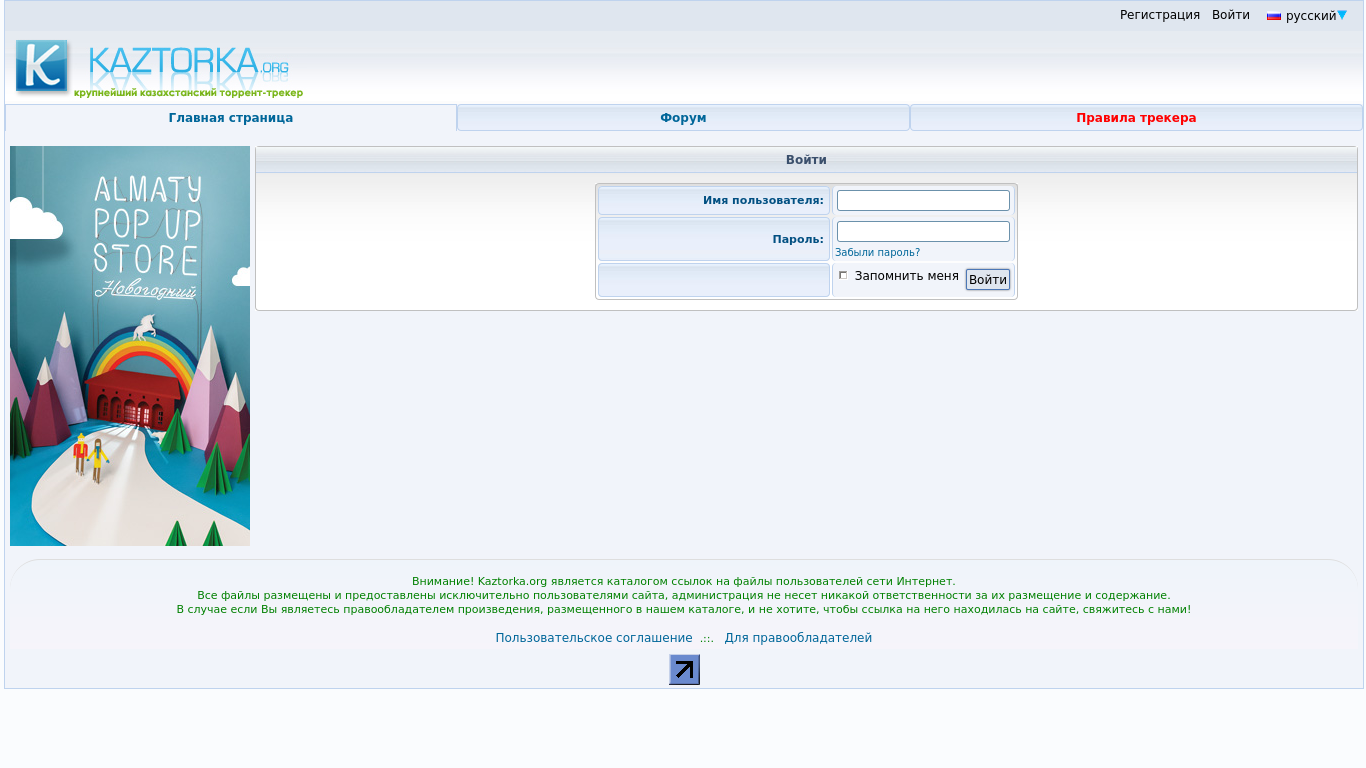Click the Забыли пароль? link
Image resolution: width=1366 pixels, height=768 pixels.
click(x=877, y=253)
